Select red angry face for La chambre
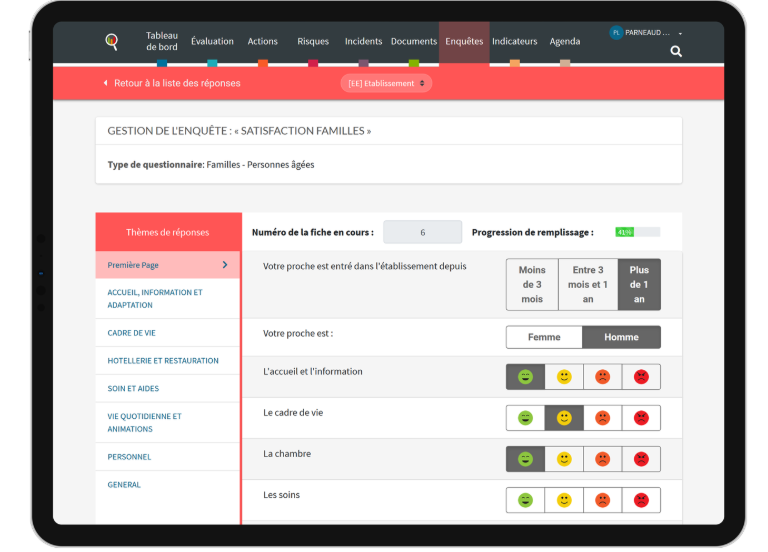This screenshot has width=768, height=552. [x=641, y=459]
